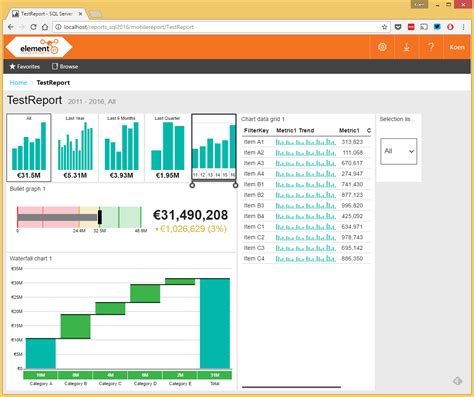The height and width of the screenshot is (397, 474).
Task: Go back with the browser back arrow
Action: [11, 27]
